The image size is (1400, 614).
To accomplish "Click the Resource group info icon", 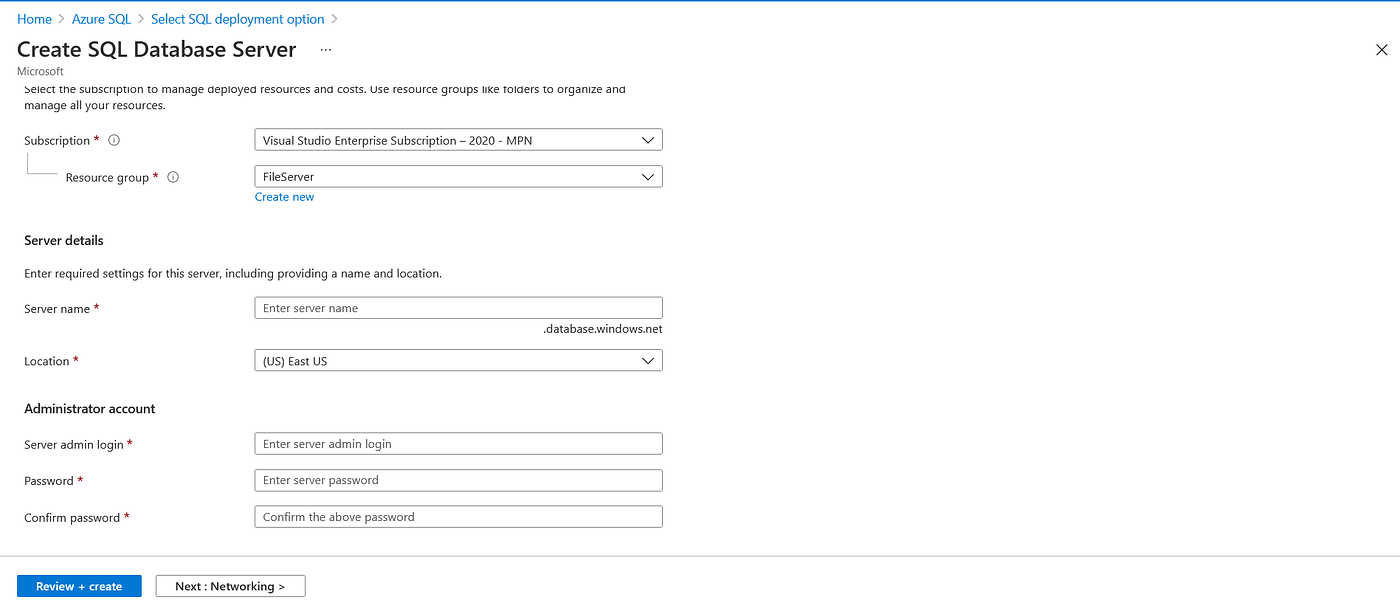I will 172,176.
